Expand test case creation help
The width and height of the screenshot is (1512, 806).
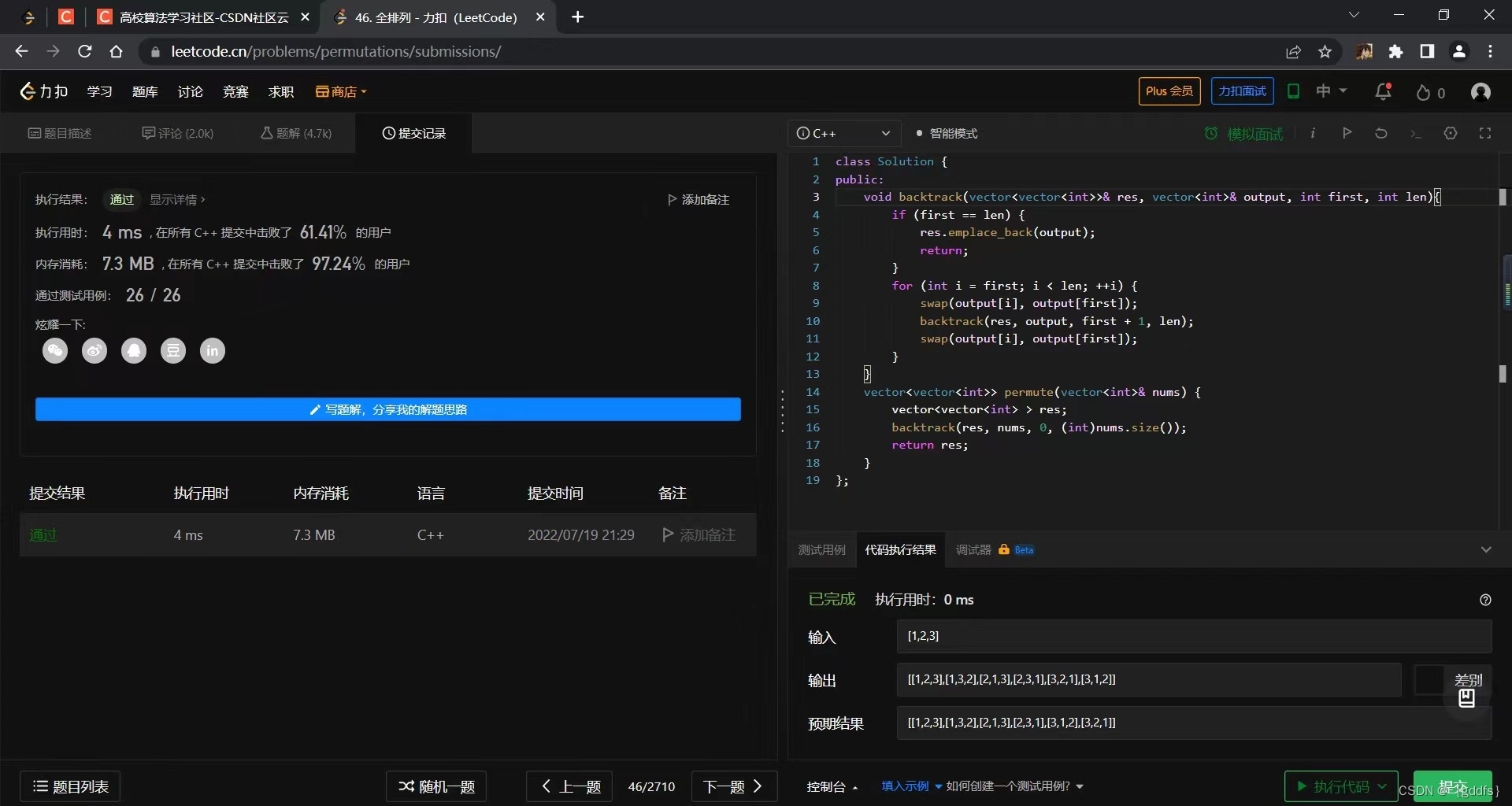coord(1014,786)
